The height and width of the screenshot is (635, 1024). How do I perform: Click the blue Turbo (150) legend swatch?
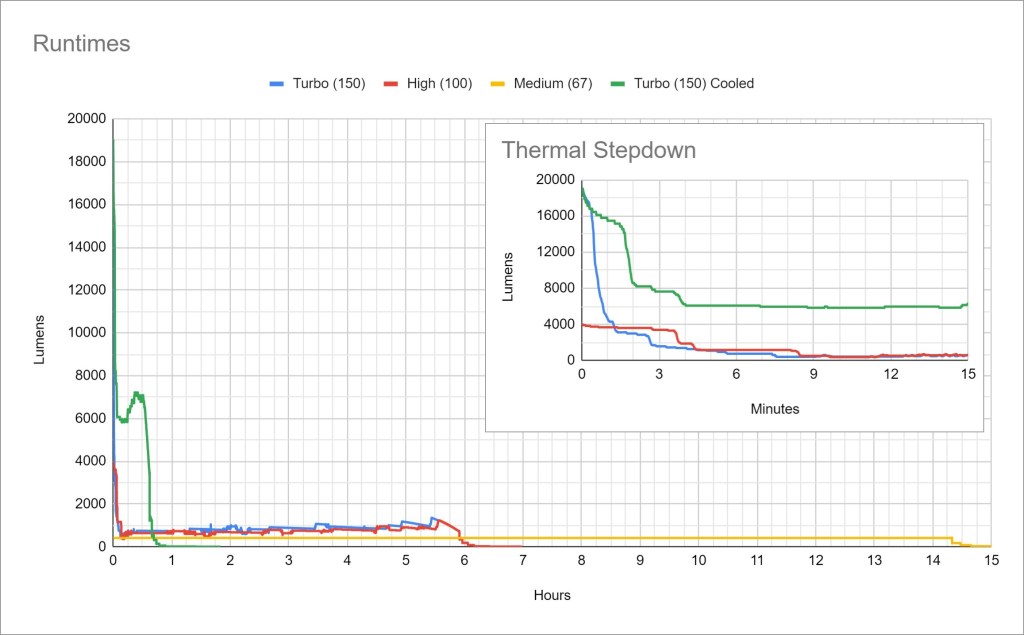pyautogui.click(x=277, y=84)
